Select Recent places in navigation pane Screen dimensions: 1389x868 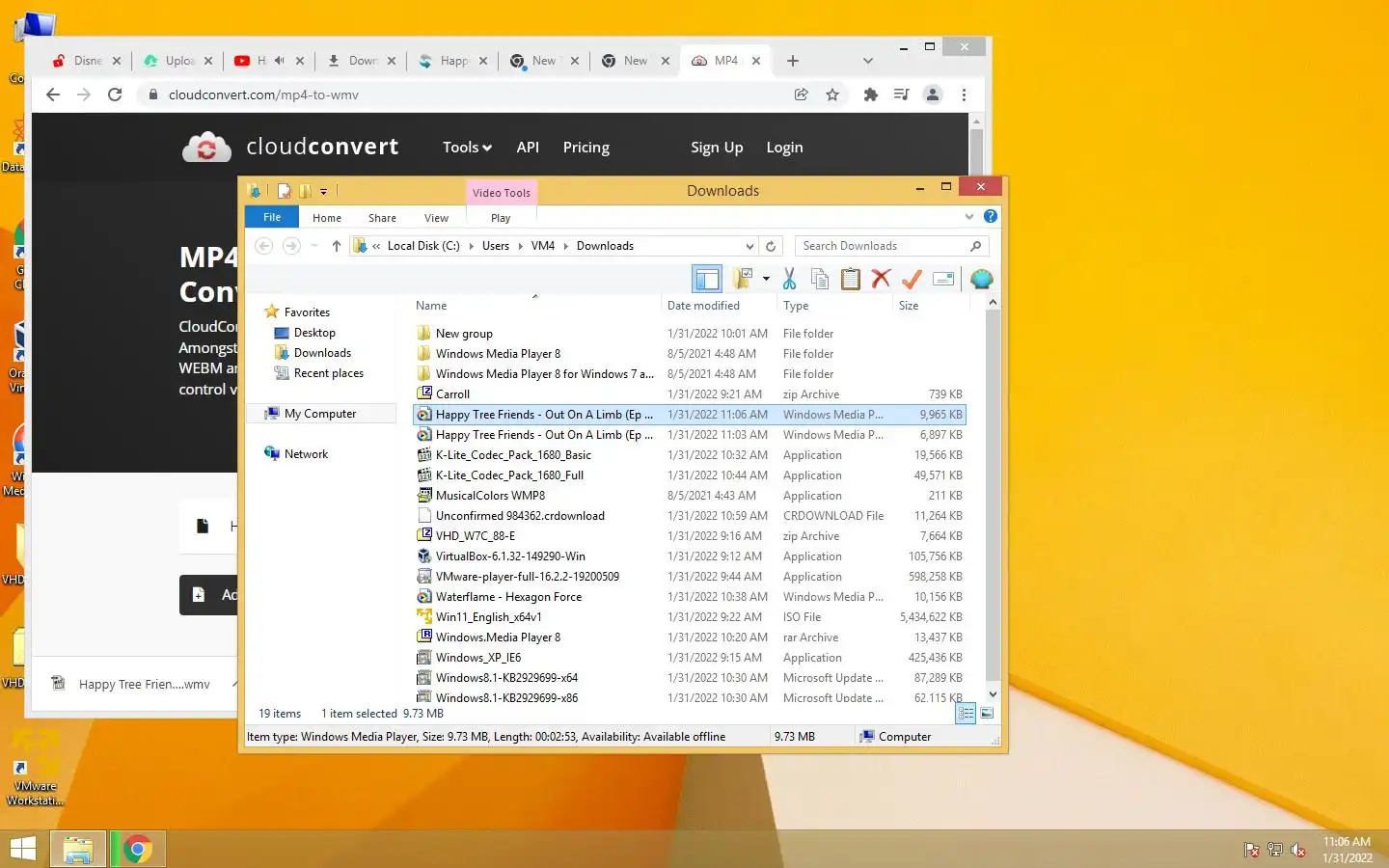328,373
